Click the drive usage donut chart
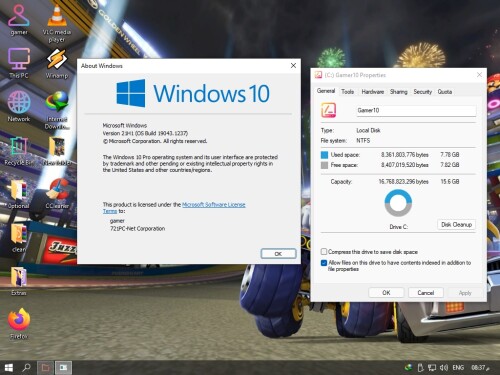The image size is (500, 375). (398, 203)
